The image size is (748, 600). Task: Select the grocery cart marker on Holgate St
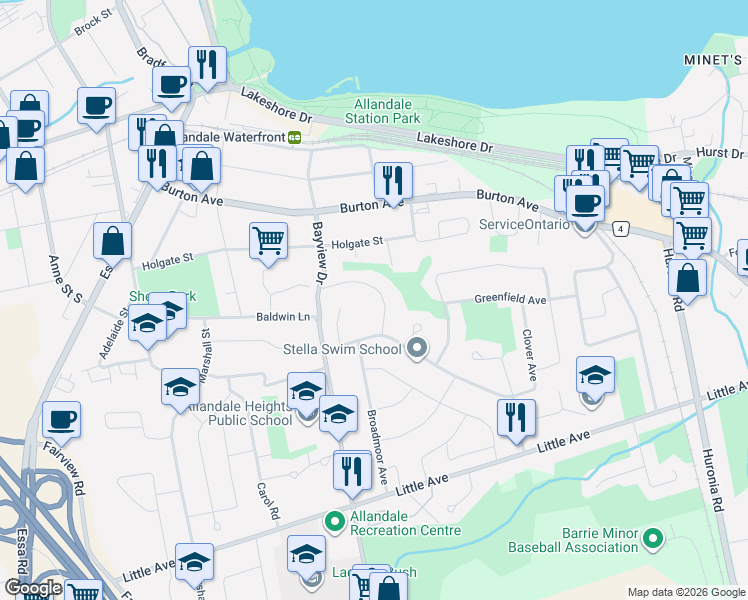tap(268, 242)
